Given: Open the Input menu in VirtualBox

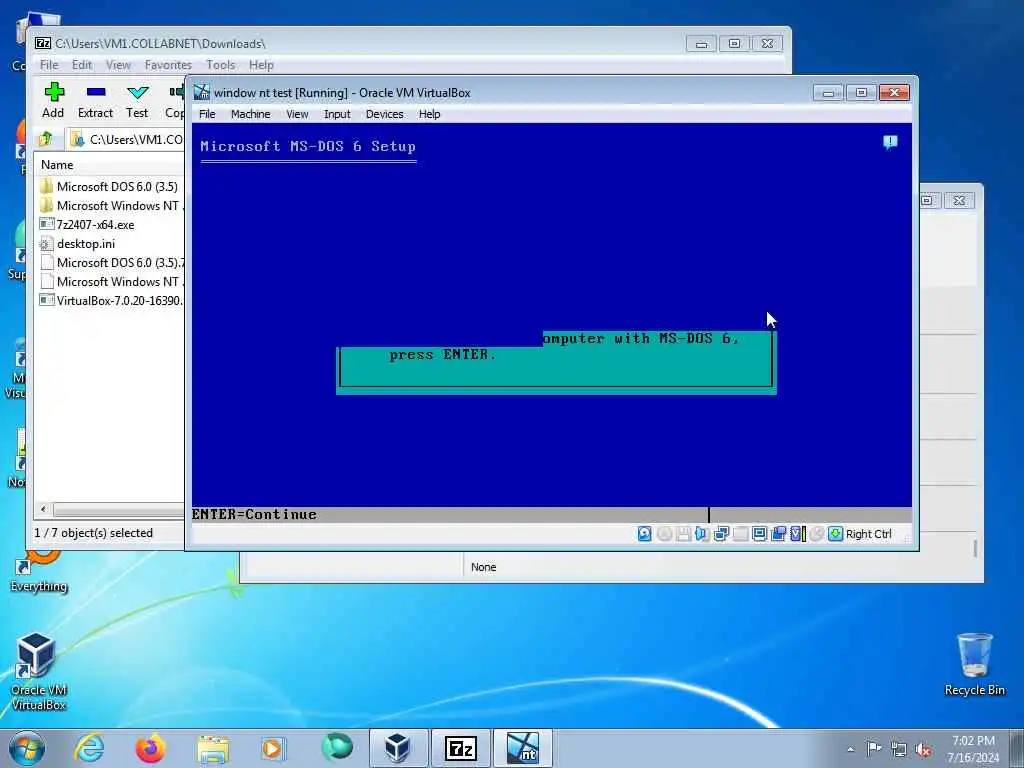Looking at the screenshot, I should [x=337, y=114].
